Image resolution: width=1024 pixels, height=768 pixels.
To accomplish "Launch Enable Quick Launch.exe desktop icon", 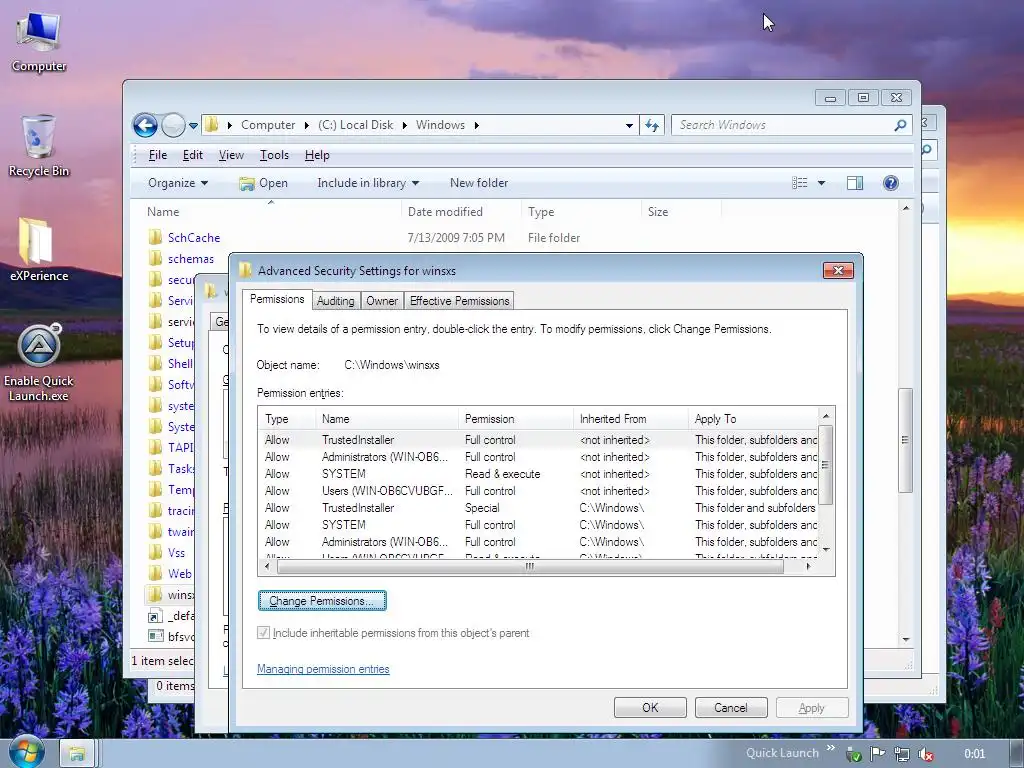I will (x=39, y=362).
